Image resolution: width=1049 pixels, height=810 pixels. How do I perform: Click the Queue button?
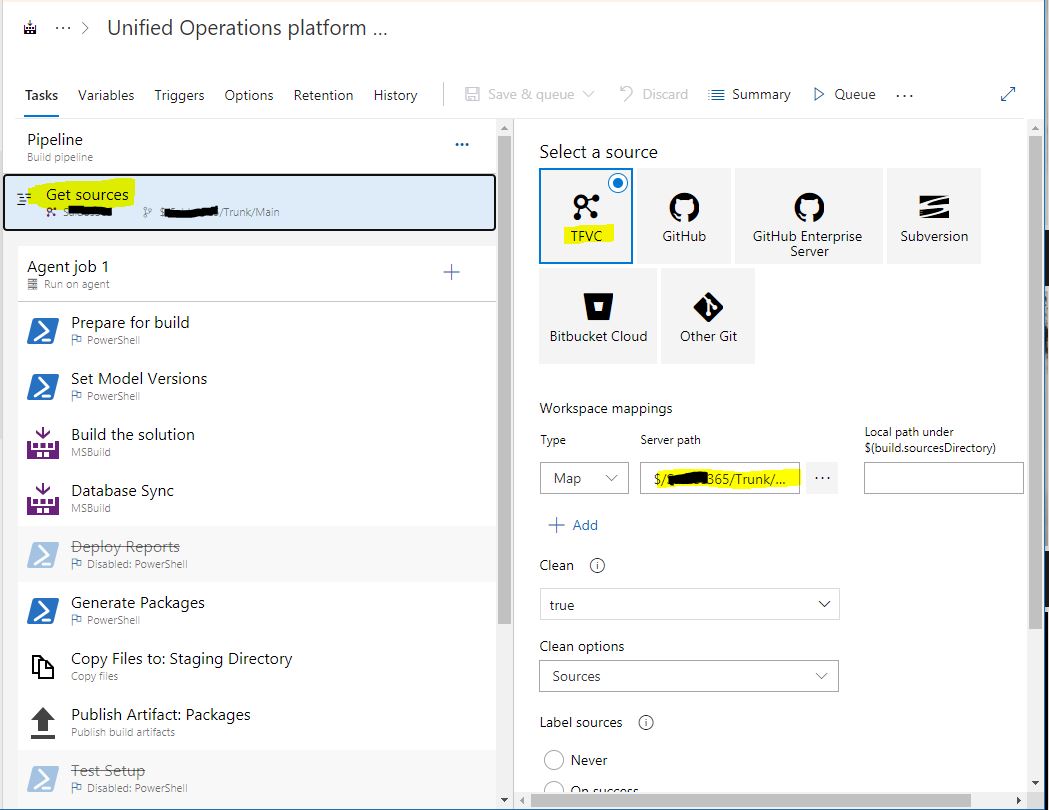tap(844, 94)
